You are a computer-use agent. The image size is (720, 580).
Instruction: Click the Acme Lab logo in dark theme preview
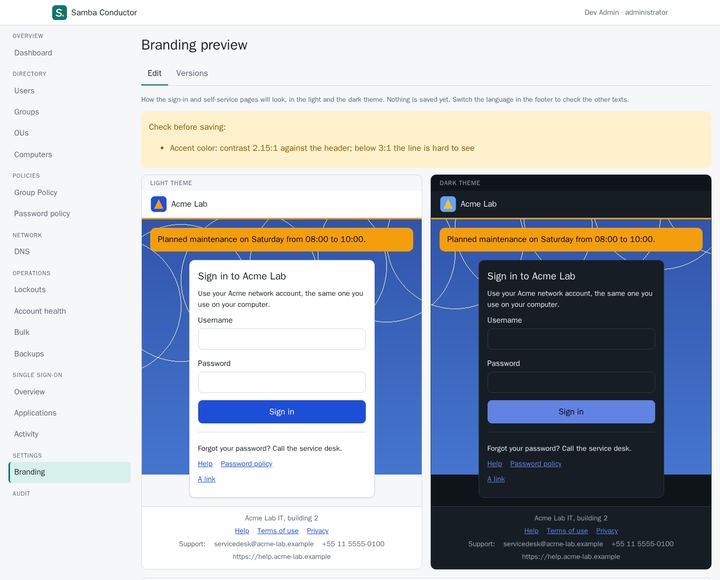(448, 204)
